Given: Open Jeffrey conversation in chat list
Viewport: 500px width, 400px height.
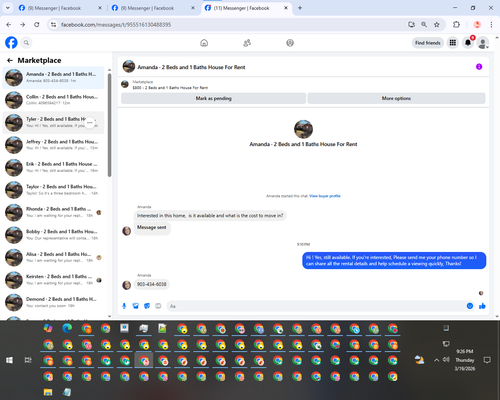Looking at the screenshot, I should click(53, 145).
